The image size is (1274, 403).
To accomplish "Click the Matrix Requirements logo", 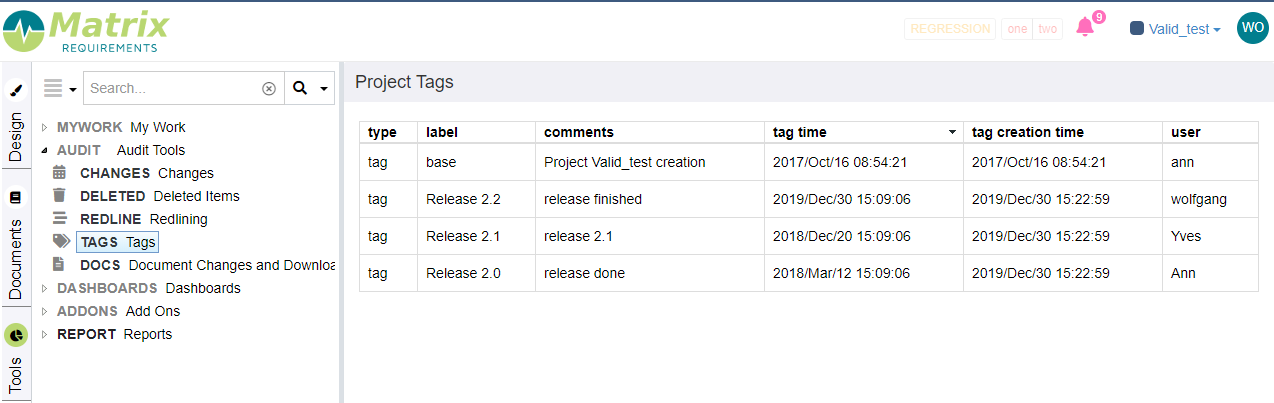I will 86,31.
